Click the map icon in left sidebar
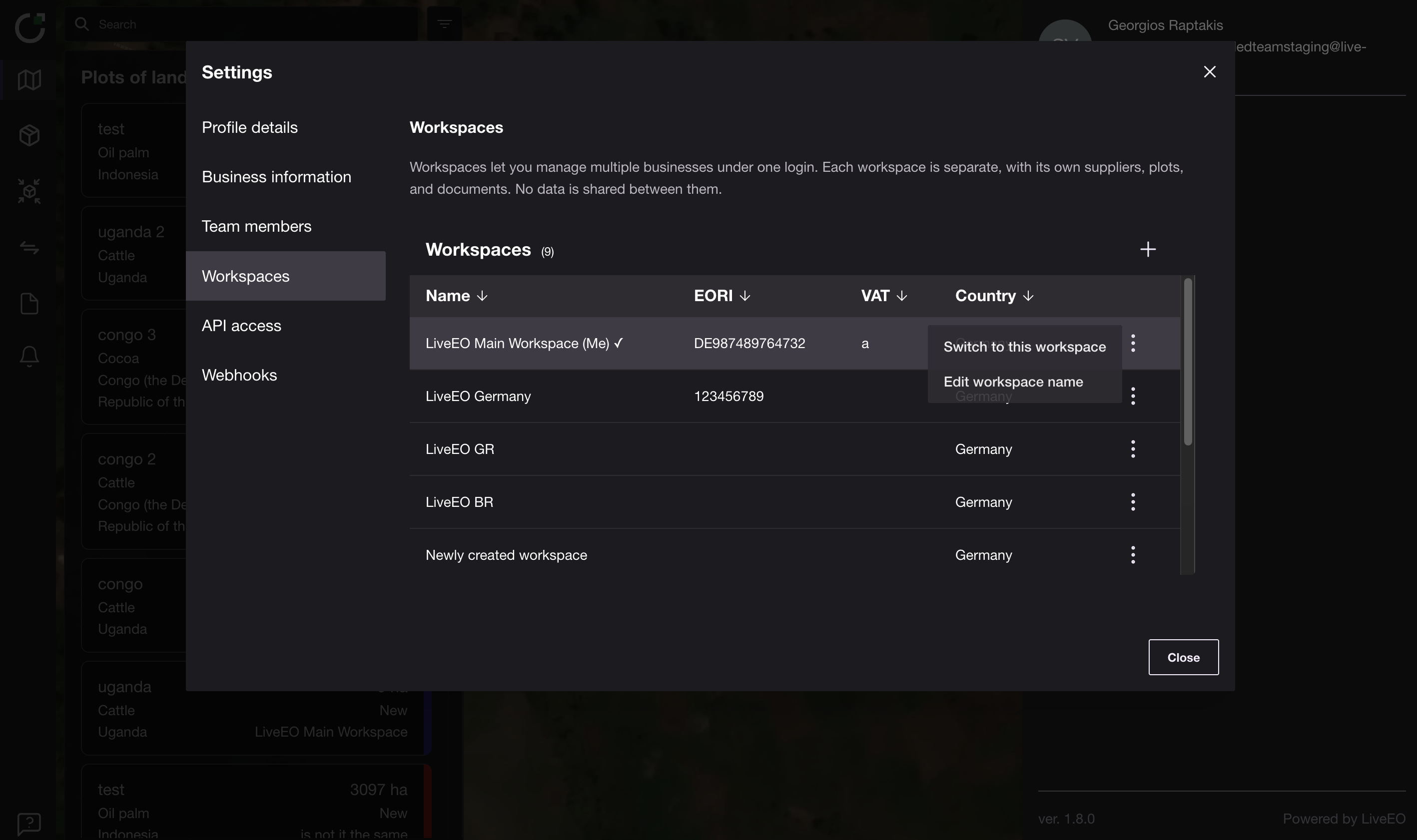The width and height of the screenshot is (1417, 840). 29,80
